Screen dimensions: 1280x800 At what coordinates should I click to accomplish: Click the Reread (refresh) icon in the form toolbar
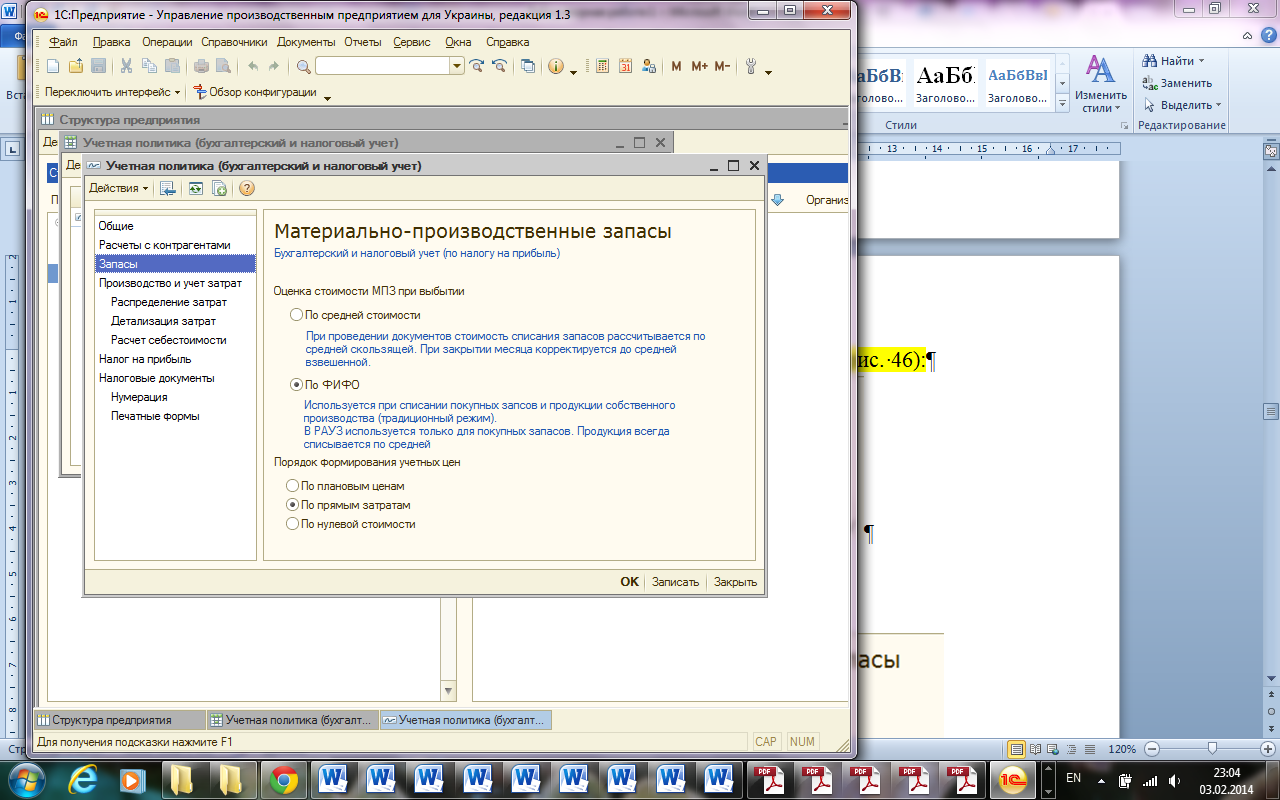point(195,188)
